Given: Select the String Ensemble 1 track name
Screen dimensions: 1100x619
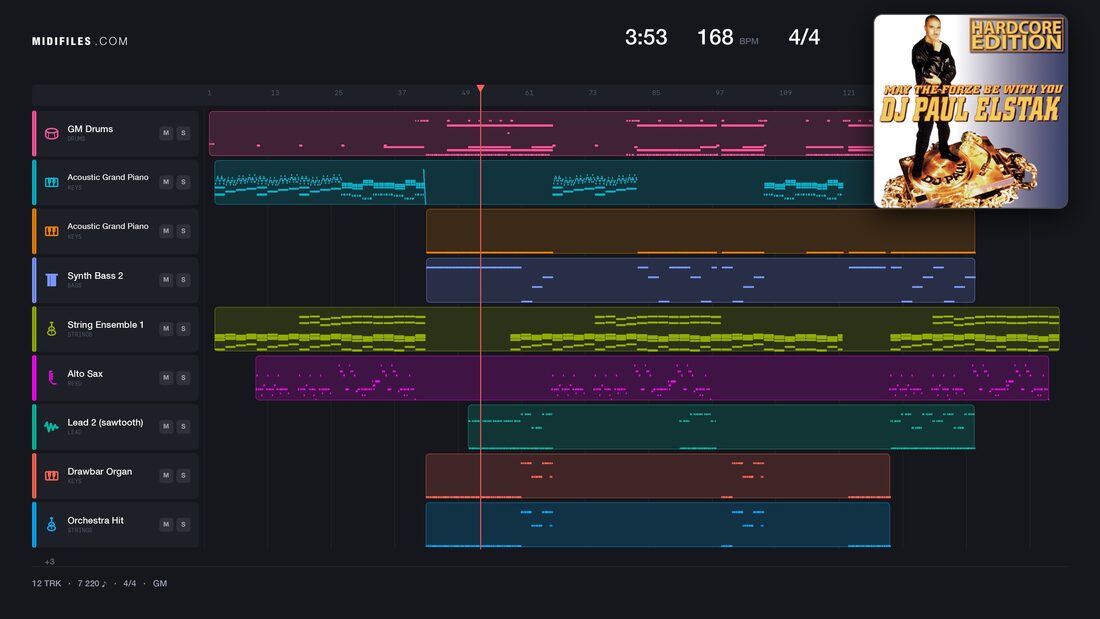Looking at the screenshot, I should coord(105,325).
